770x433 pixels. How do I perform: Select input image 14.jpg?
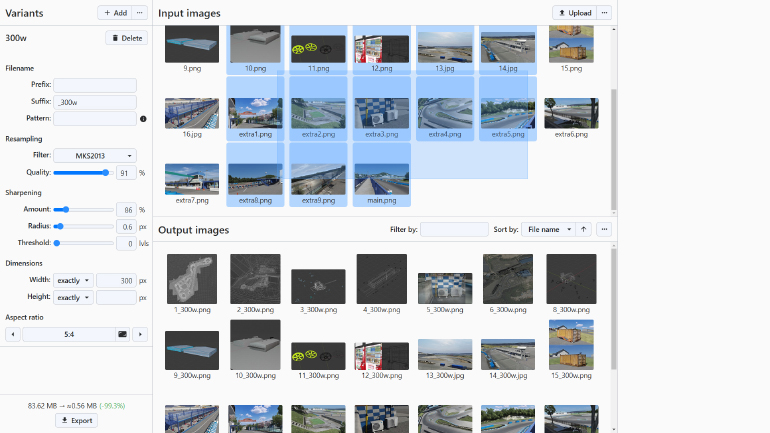508,49
